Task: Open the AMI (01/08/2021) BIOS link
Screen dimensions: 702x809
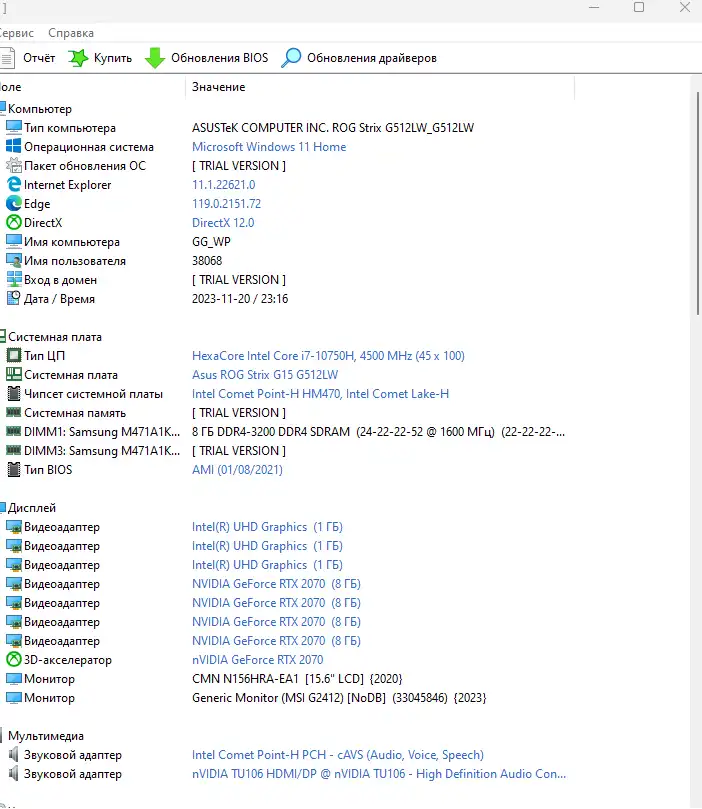Action: pos(237,470)
